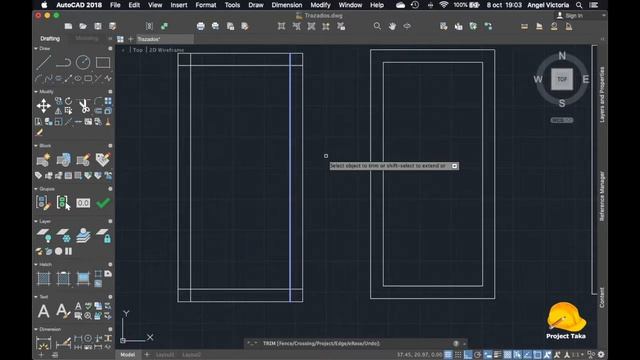Toggle ortho mode in status bar
This screenshot has height=360, width=640.
click(468, 355)
